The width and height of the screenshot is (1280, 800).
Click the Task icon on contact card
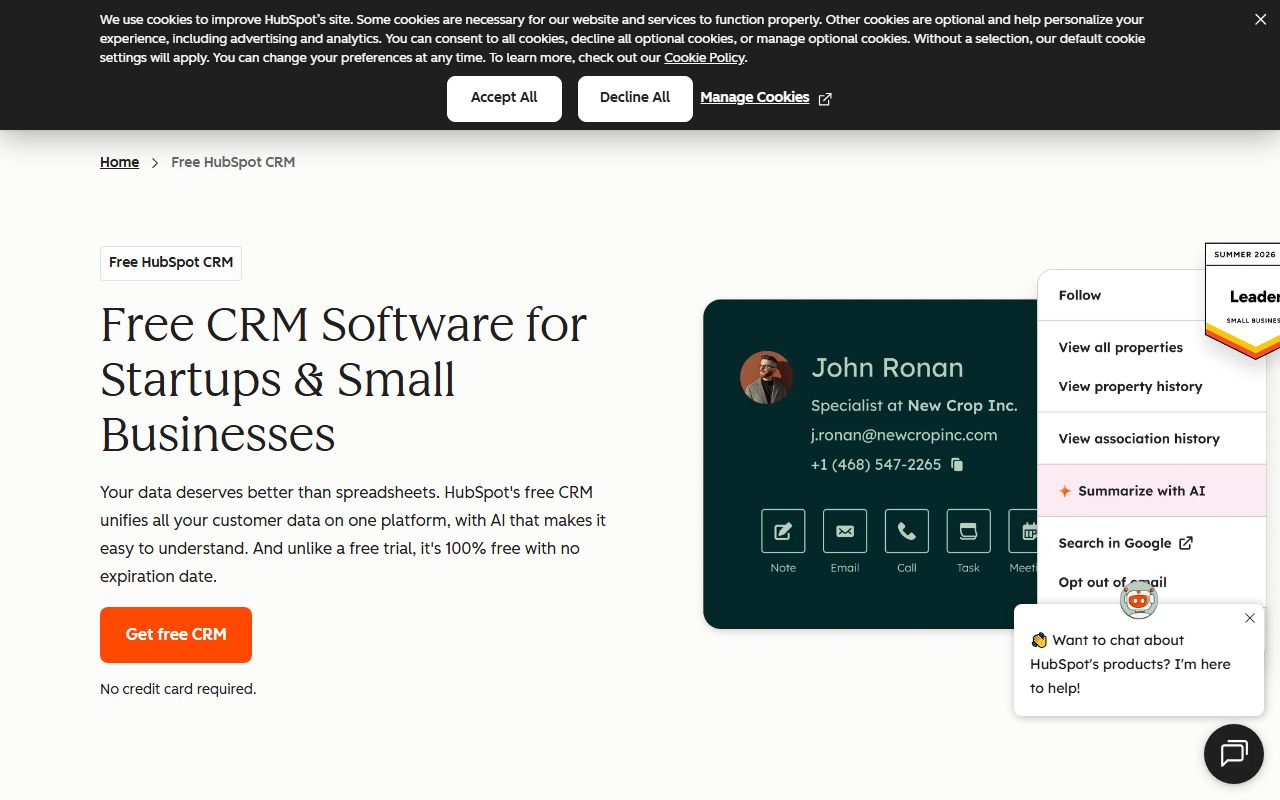coord(968,531)
